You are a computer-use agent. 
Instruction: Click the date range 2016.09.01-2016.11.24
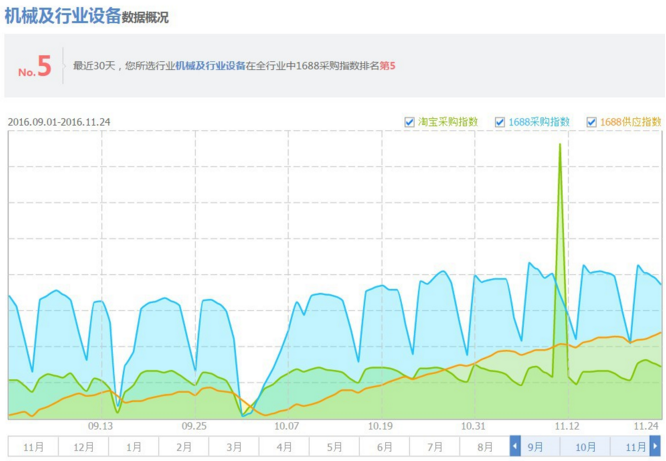(x=59, y=122)
